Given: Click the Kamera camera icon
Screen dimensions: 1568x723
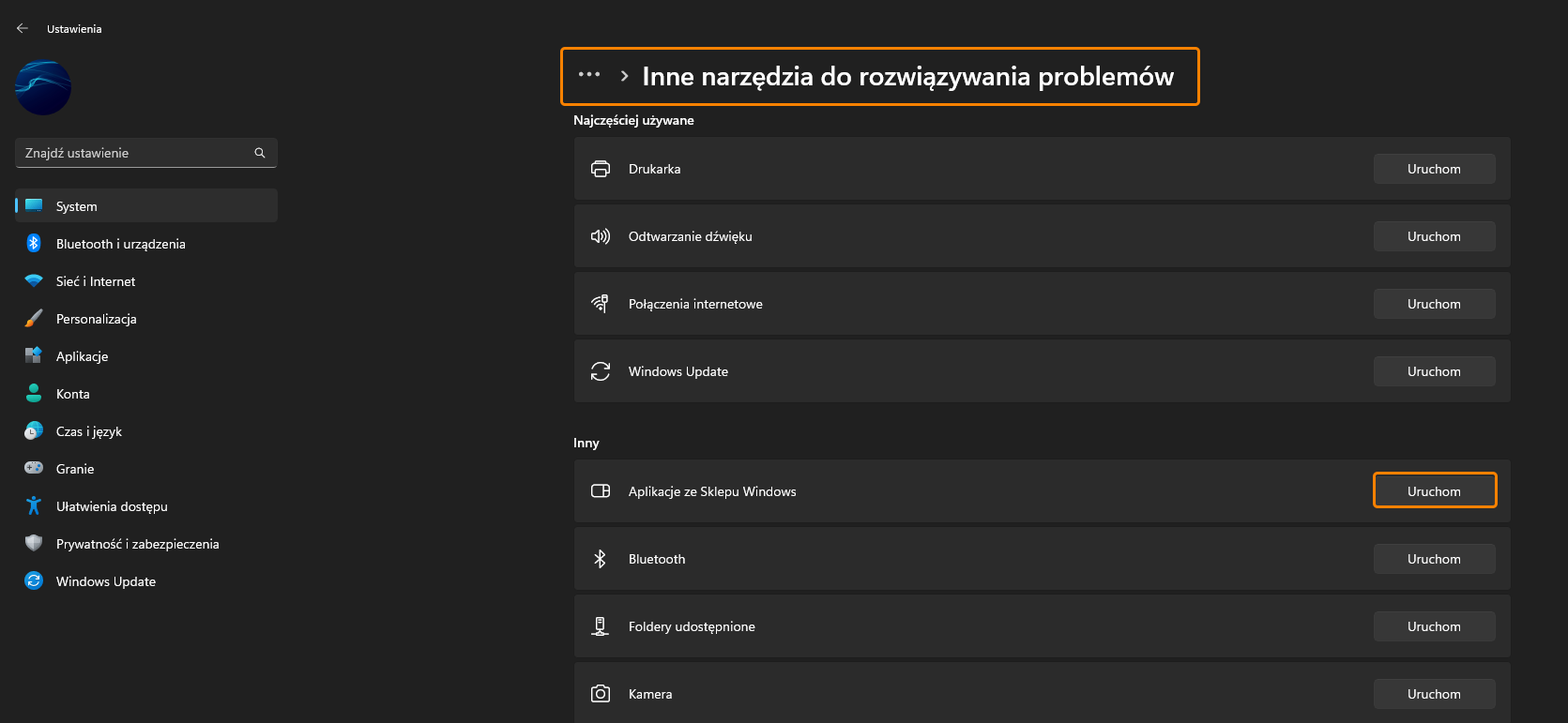Looking at the screenshot, I should pos(601,694).
